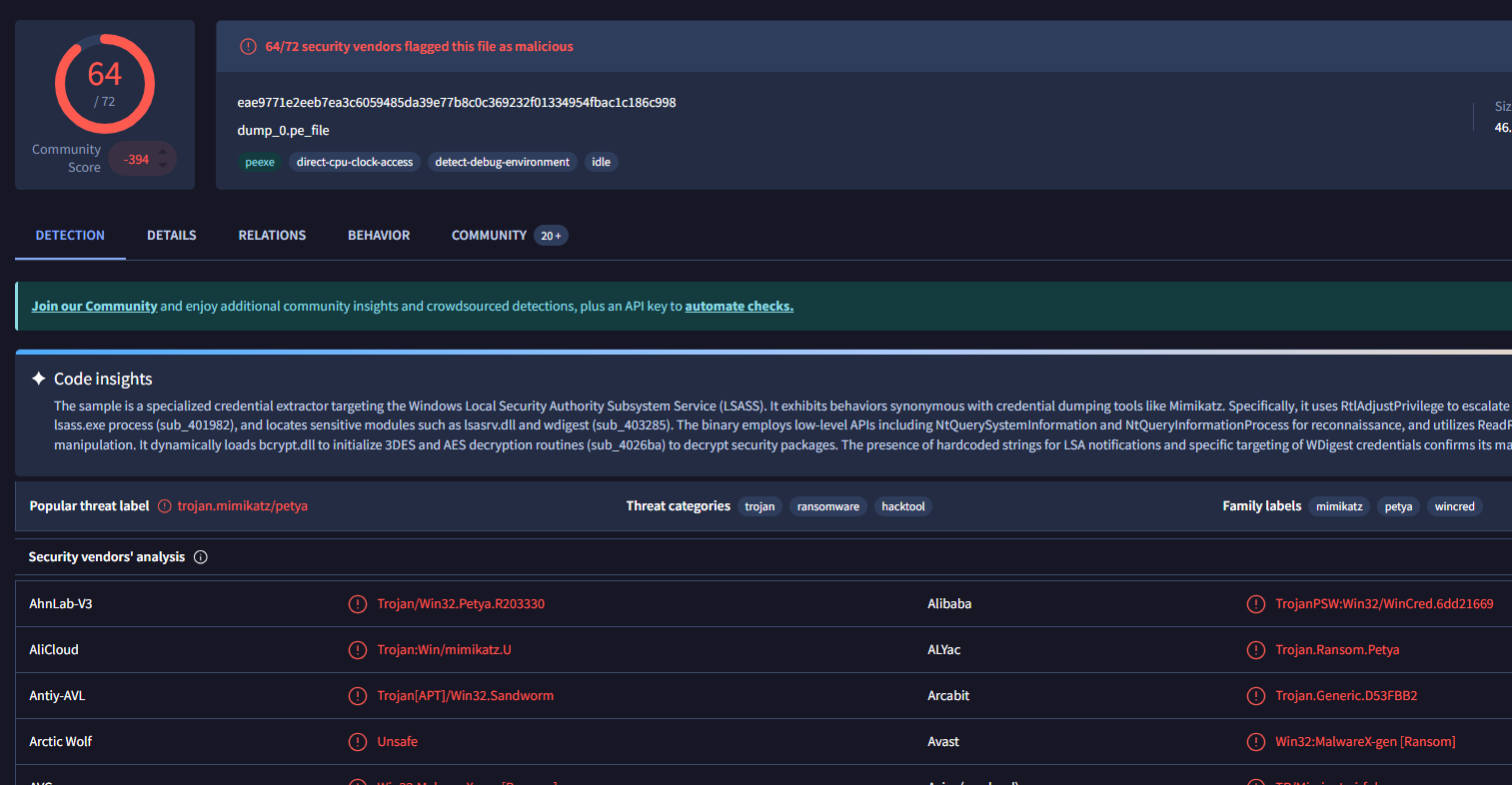Go to the Relations tab

[272, 236]
